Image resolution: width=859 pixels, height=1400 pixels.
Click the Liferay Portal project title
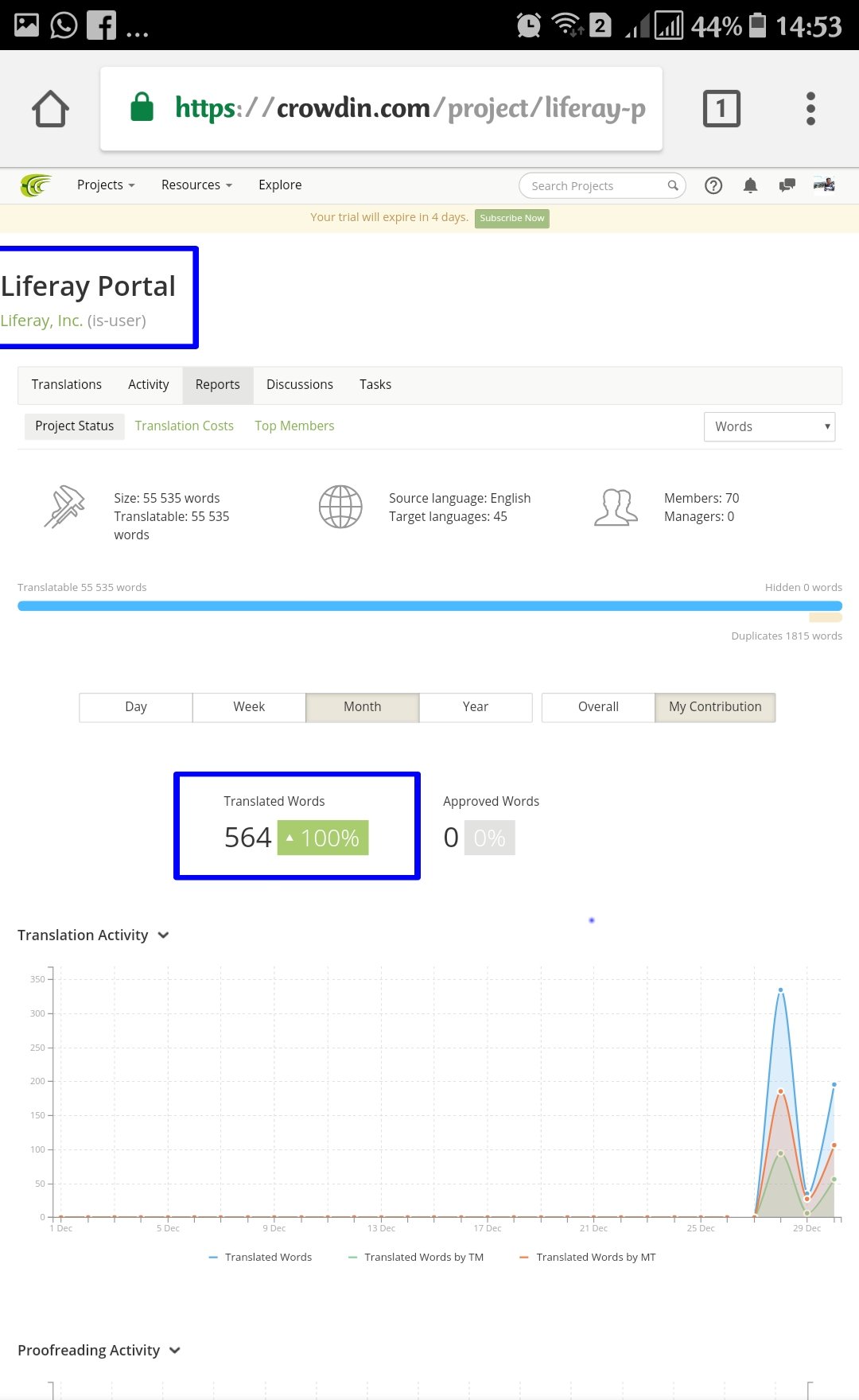pyautogui.click(x=87, y=286)
